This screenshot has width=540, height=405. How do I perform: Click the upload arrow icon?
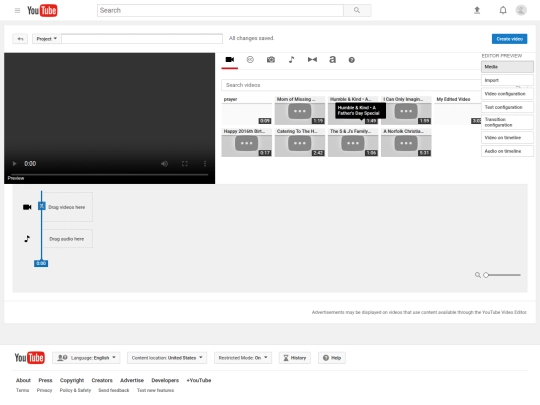click(477, 10)
